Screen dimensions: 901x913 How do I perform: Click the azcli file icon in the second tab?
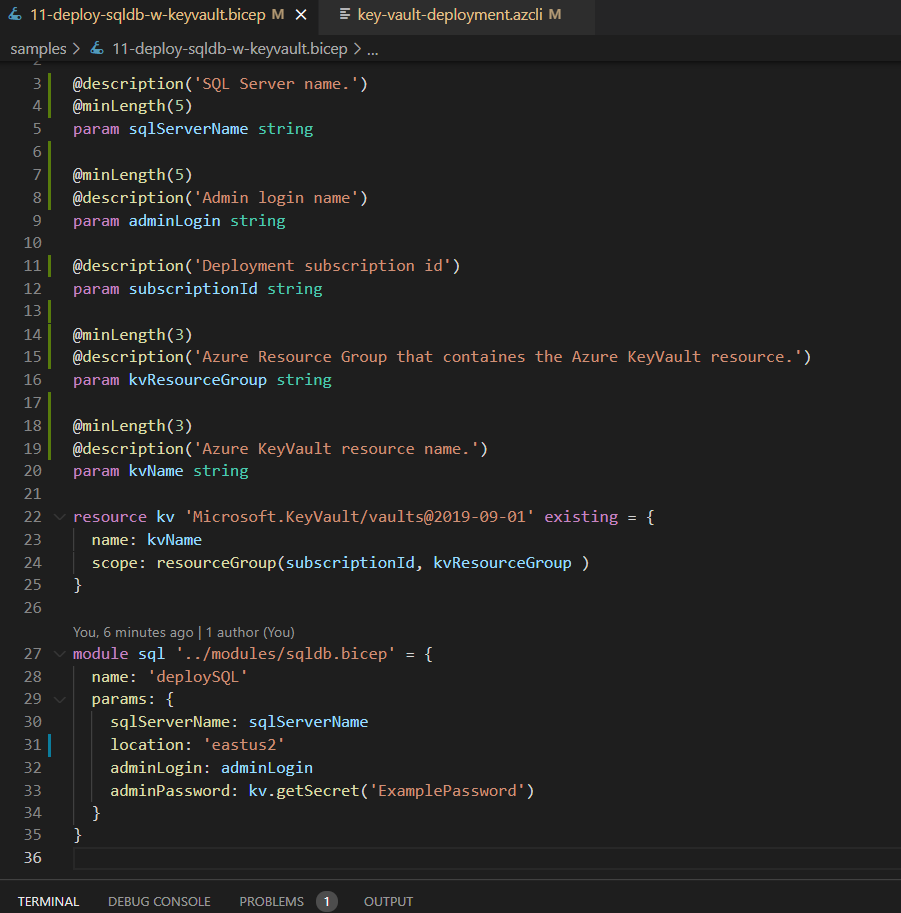tap(345, 15)
